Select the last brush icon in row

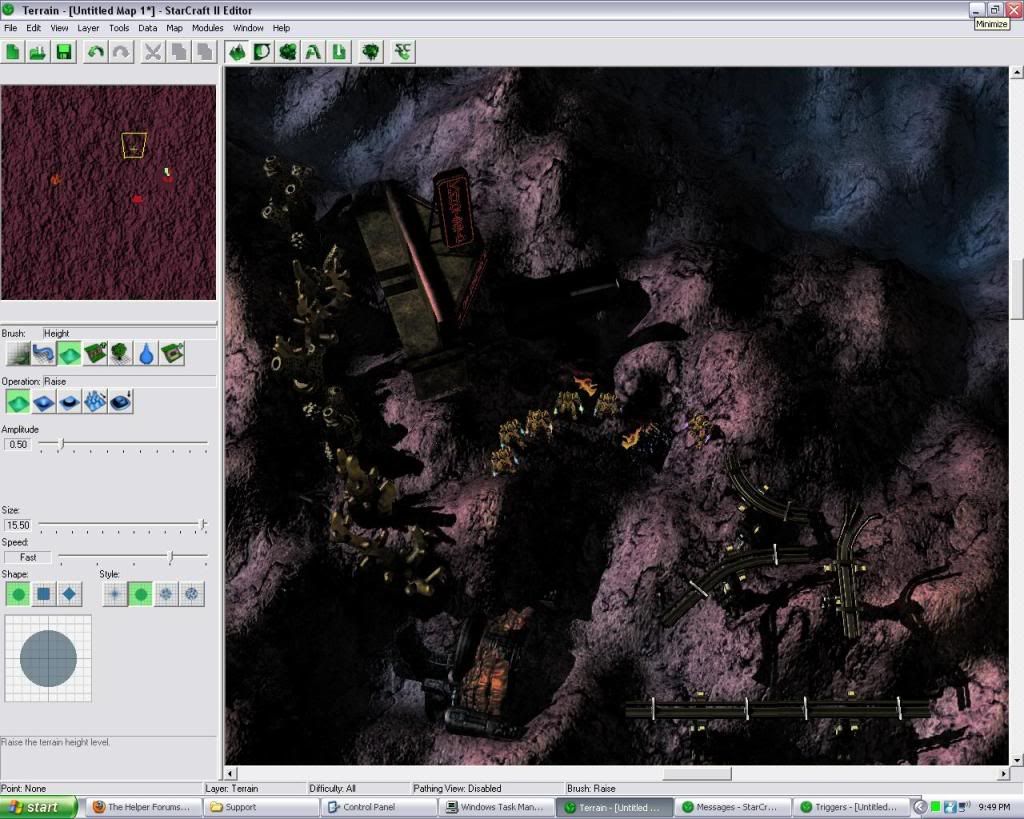172,353
